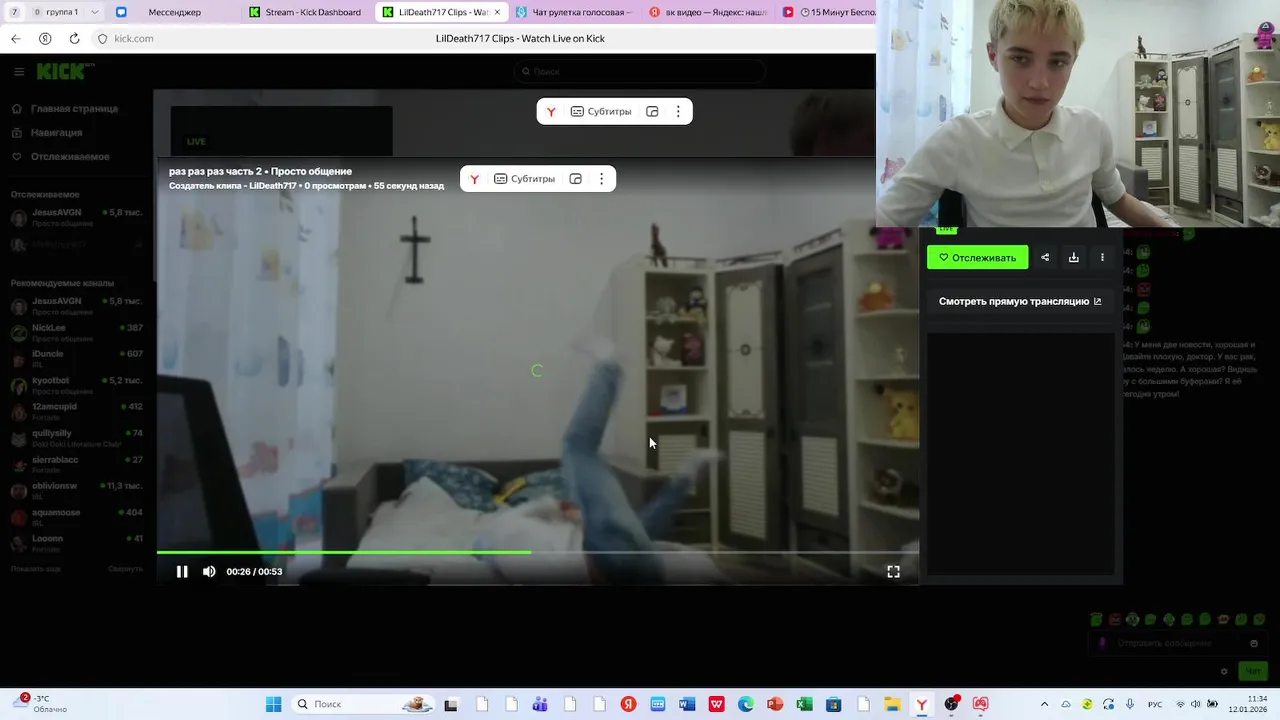Open Смотреть прямую трансляцию link

point(1020,301)
